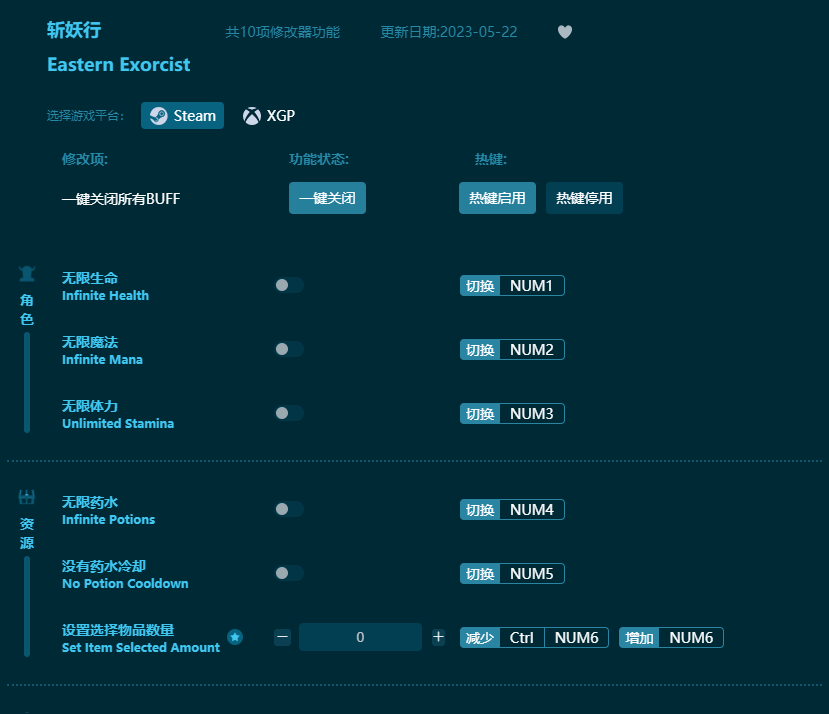The image size is (829, 714).
Task: Click the character icon beside 角色 section
Action: [27, 272]
